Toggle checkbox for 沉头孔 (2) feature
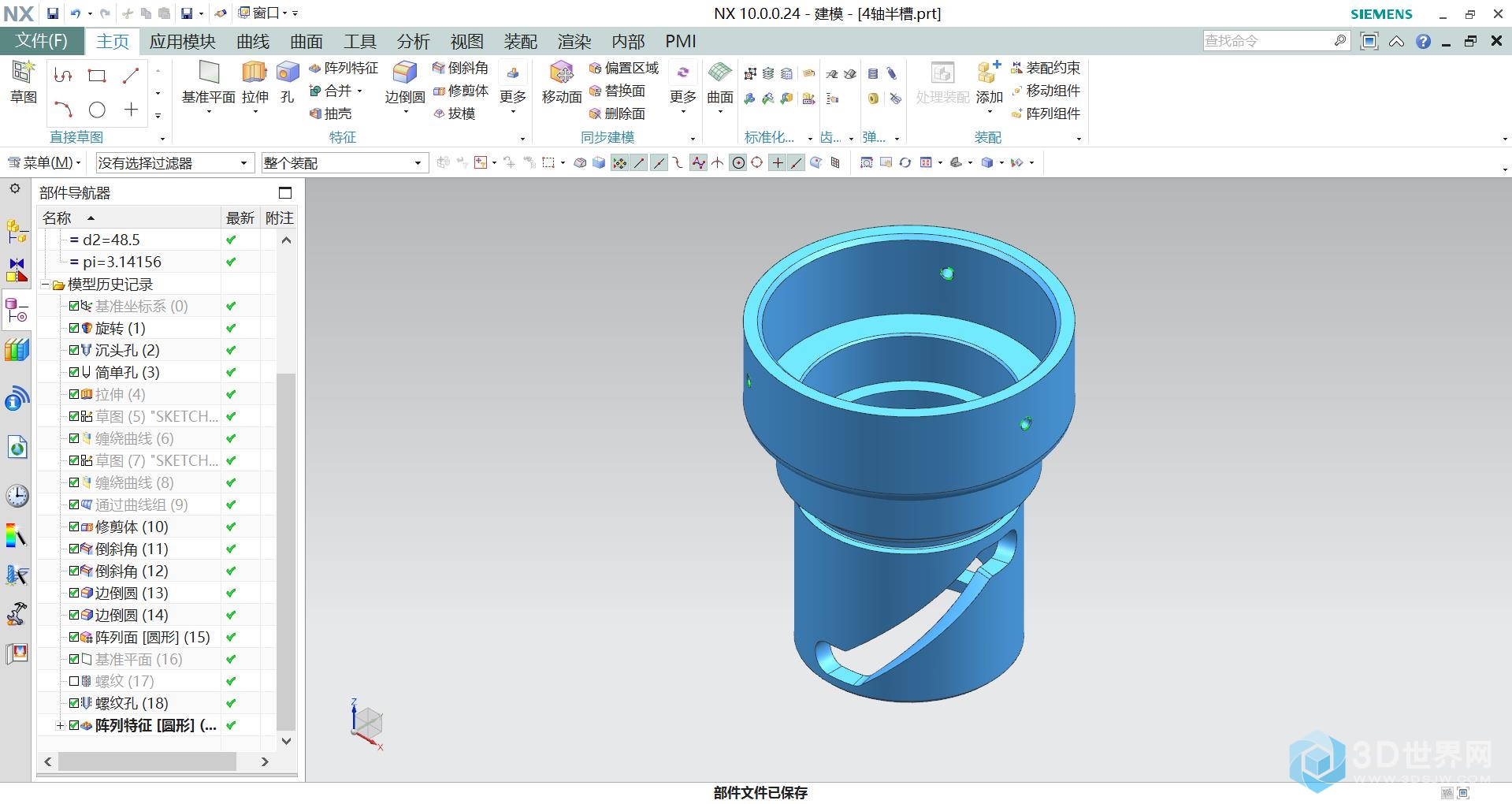Image resolution: width=1512 pixels, height=804 pixels. coord(74,350)
